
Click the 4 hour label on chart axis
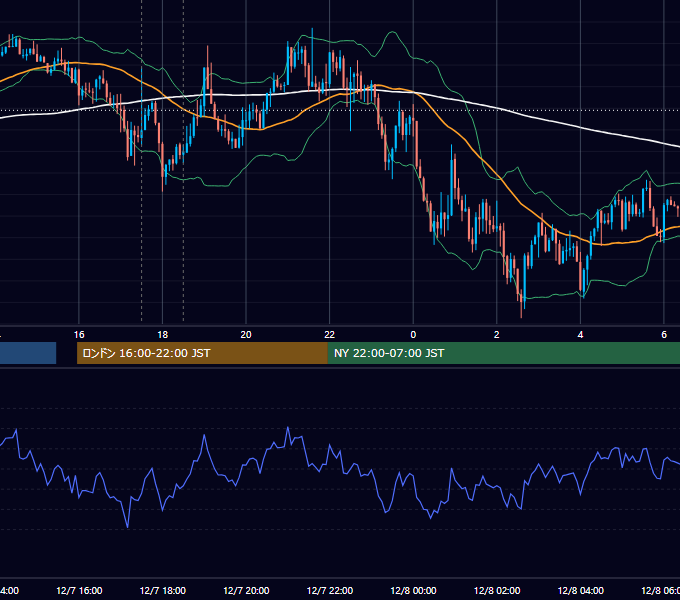(580, 335)
